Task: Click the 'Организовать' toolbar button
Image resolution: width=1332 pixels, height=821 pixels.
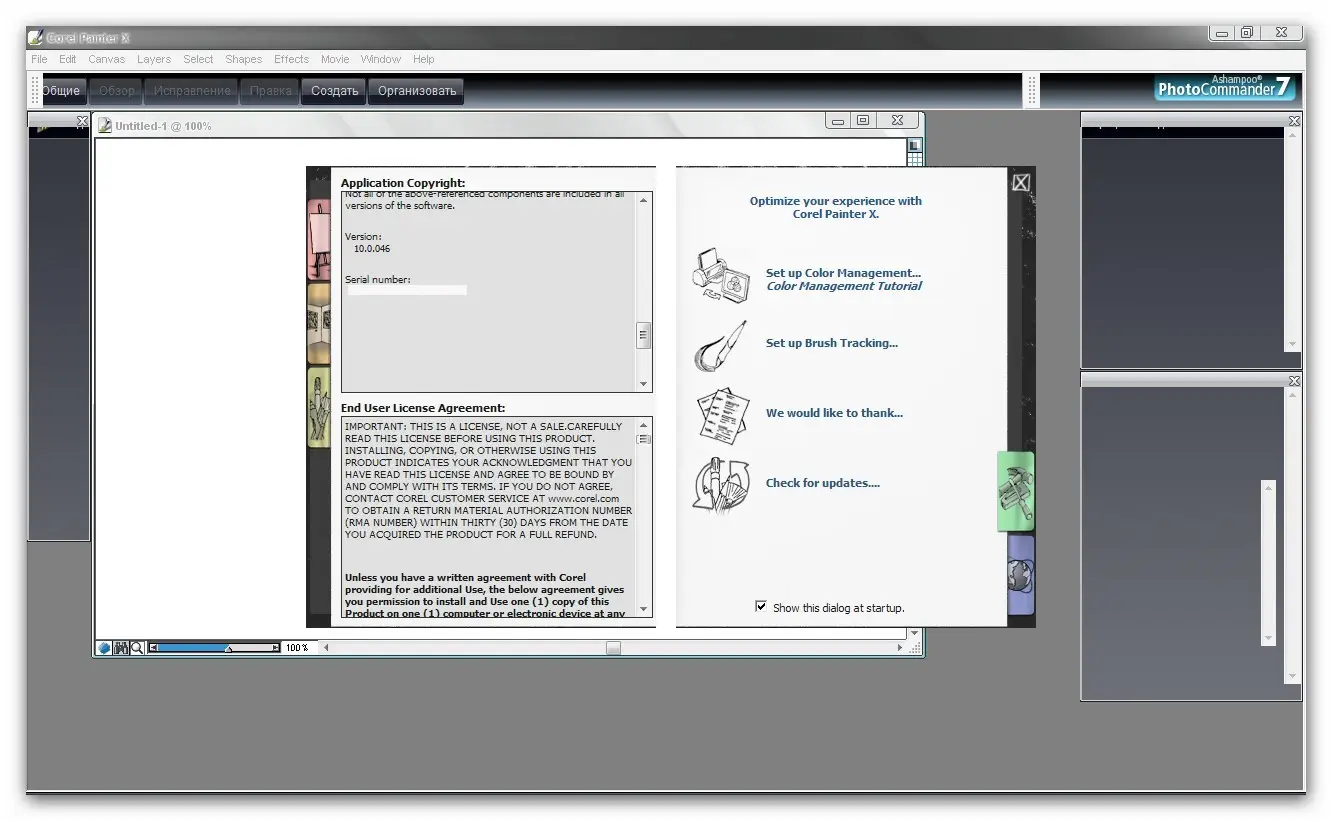Action: [x=416, y=91]
